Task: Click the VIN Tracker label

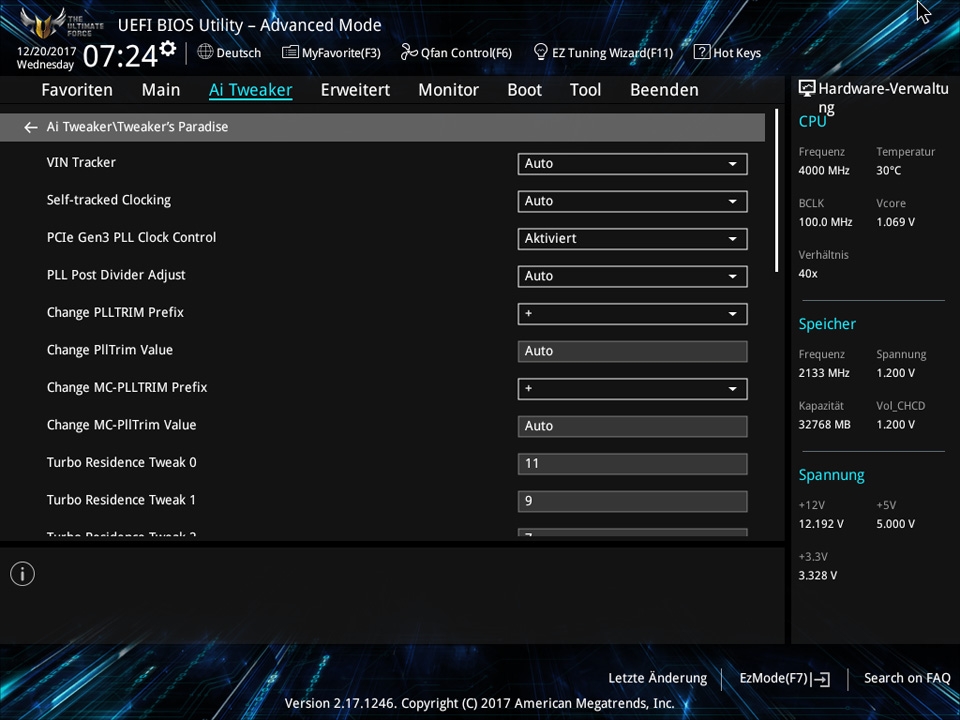Action: click(x=81, y=163)
